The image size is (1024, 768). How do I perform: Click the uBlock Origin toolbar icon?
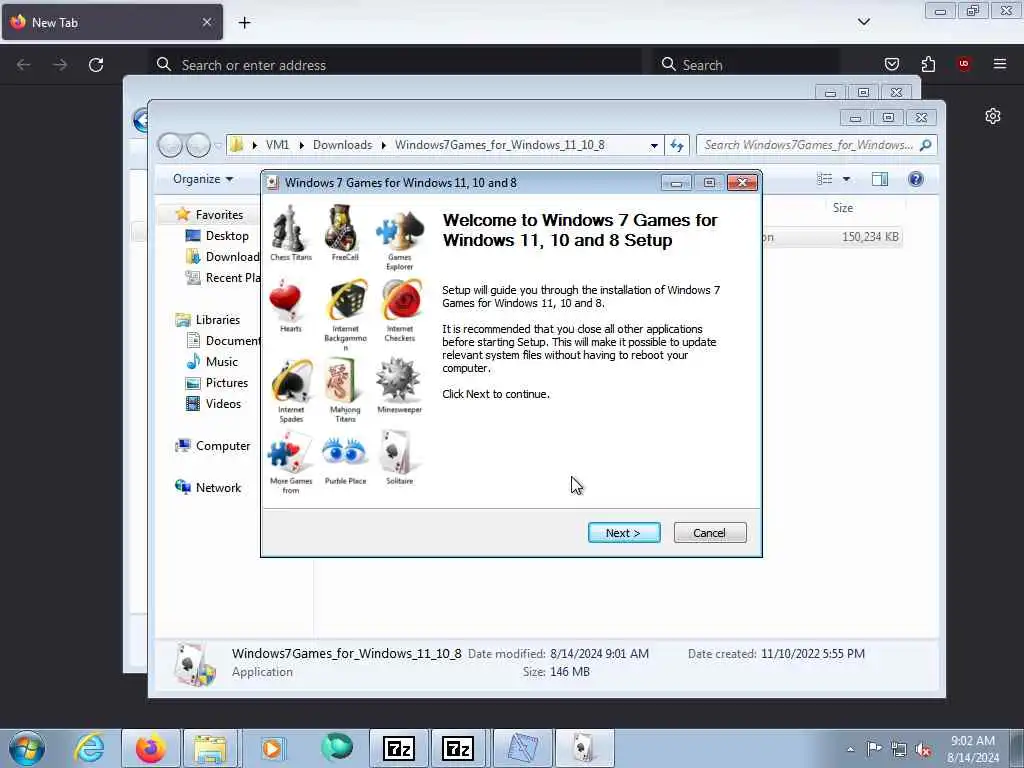[x=964, y=64]
